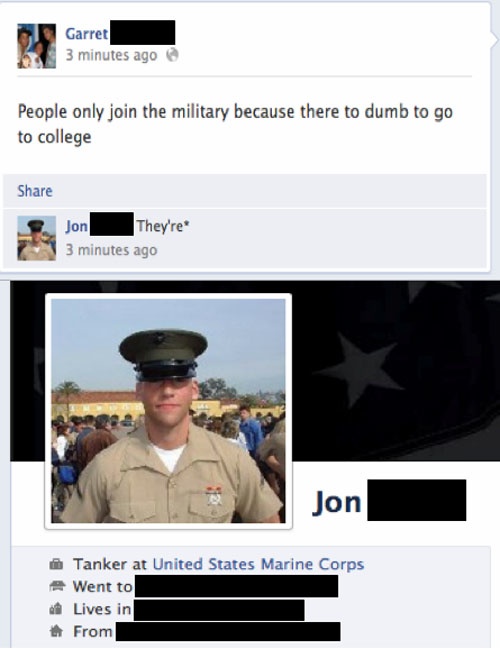Click Jon's profile name heading
The height and width of the screenshot is (649, 500).
tap(337, 502)
